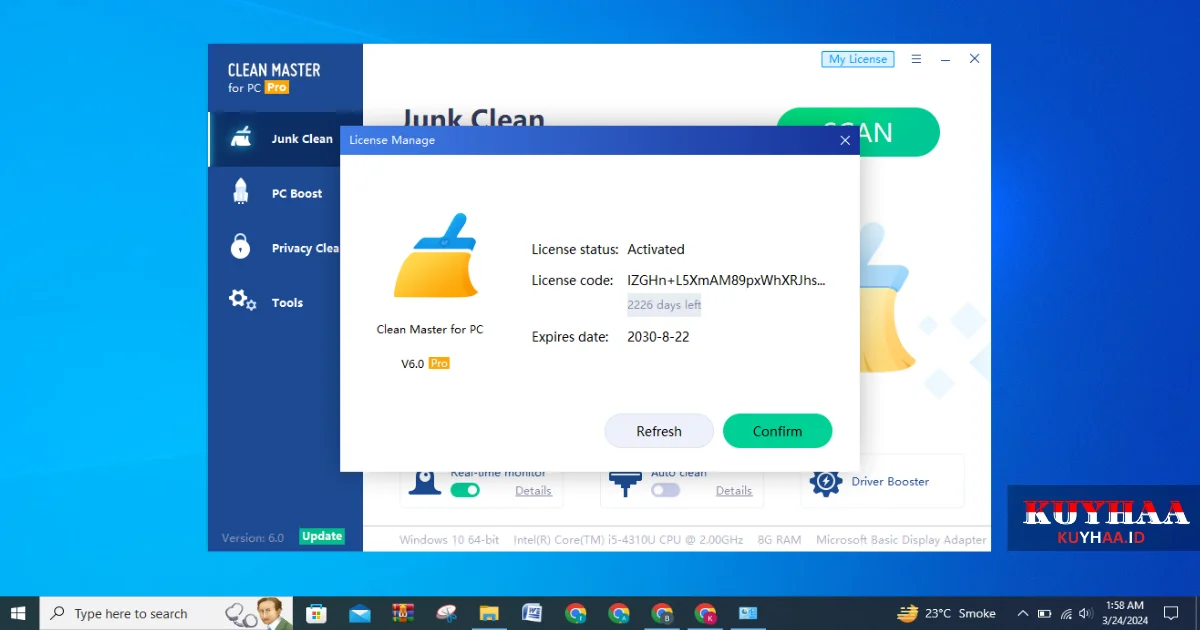Enable the Auto clean switch
Screen dimensions: 1200x630
pyautogui.click(x=665, y=490)
